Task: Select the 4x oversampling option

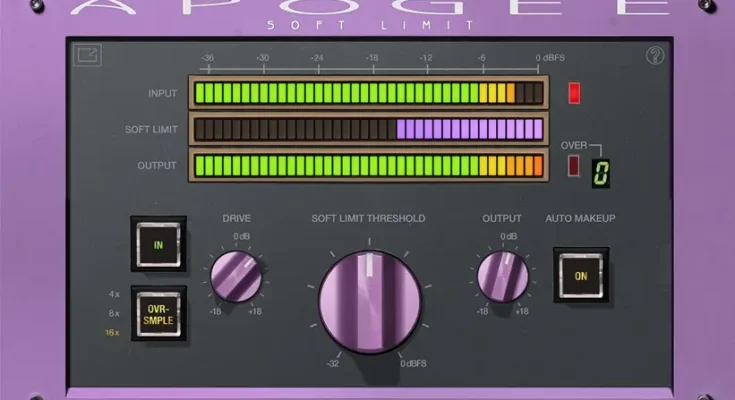Action: [x=116, y=295]
